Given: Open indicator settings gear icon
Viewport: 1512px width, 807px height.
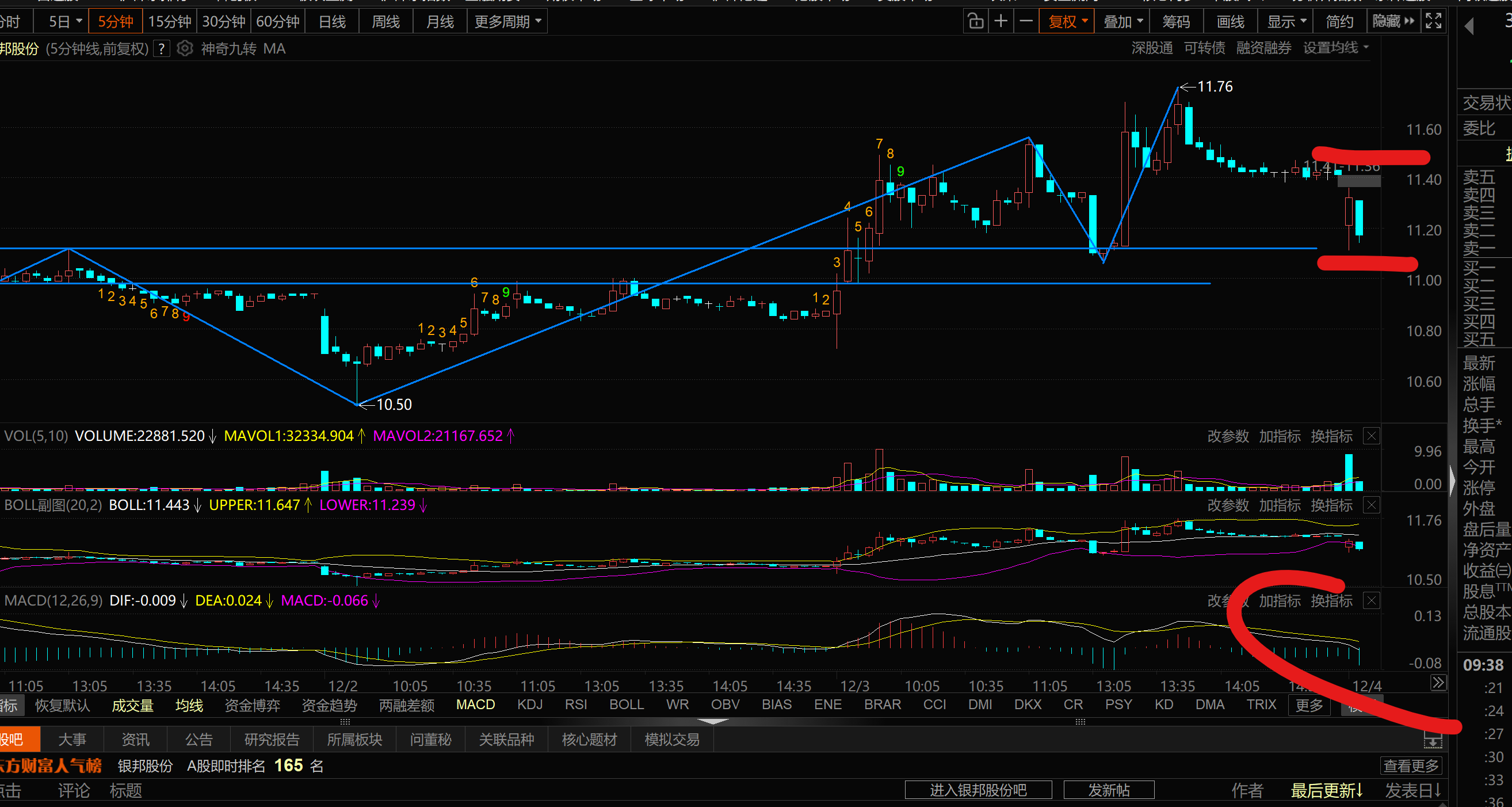Looking at the screenshot, I should (x=184, y=49).
